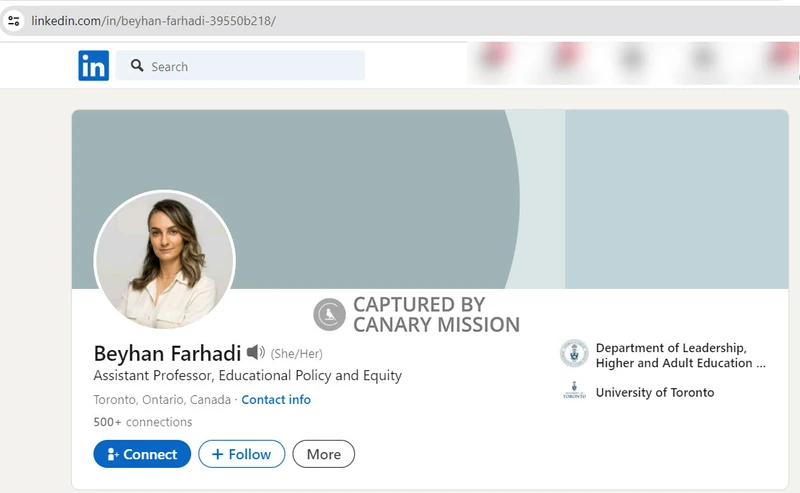Click the (She/Her) pronoun text
This screenshot has width=800, height=493.
tap(296, 354)
